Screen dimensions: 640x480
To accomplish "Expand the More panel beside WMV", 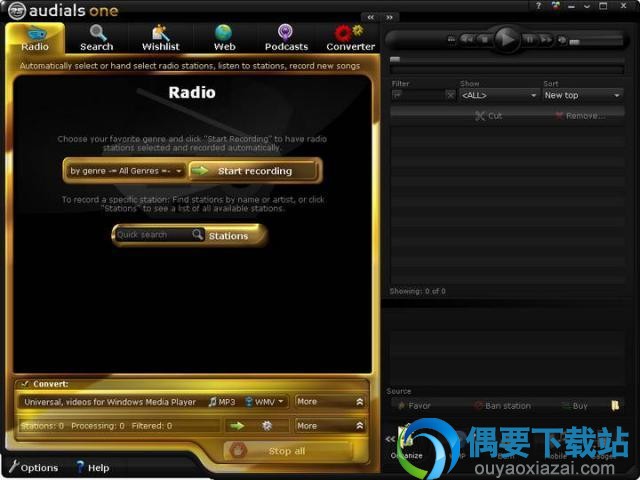I will coord(330,402).
